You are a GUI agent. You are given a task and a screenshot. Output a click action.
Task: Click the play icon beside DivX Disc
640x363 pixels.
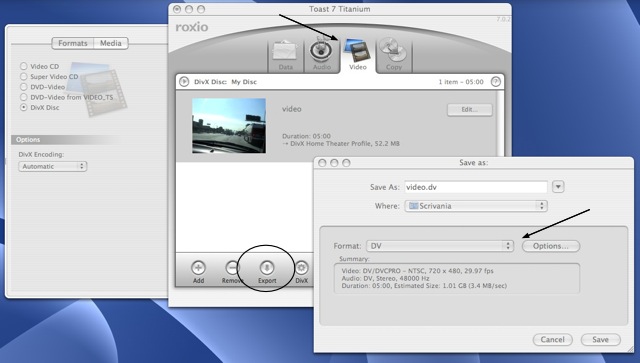click(184, 82)
